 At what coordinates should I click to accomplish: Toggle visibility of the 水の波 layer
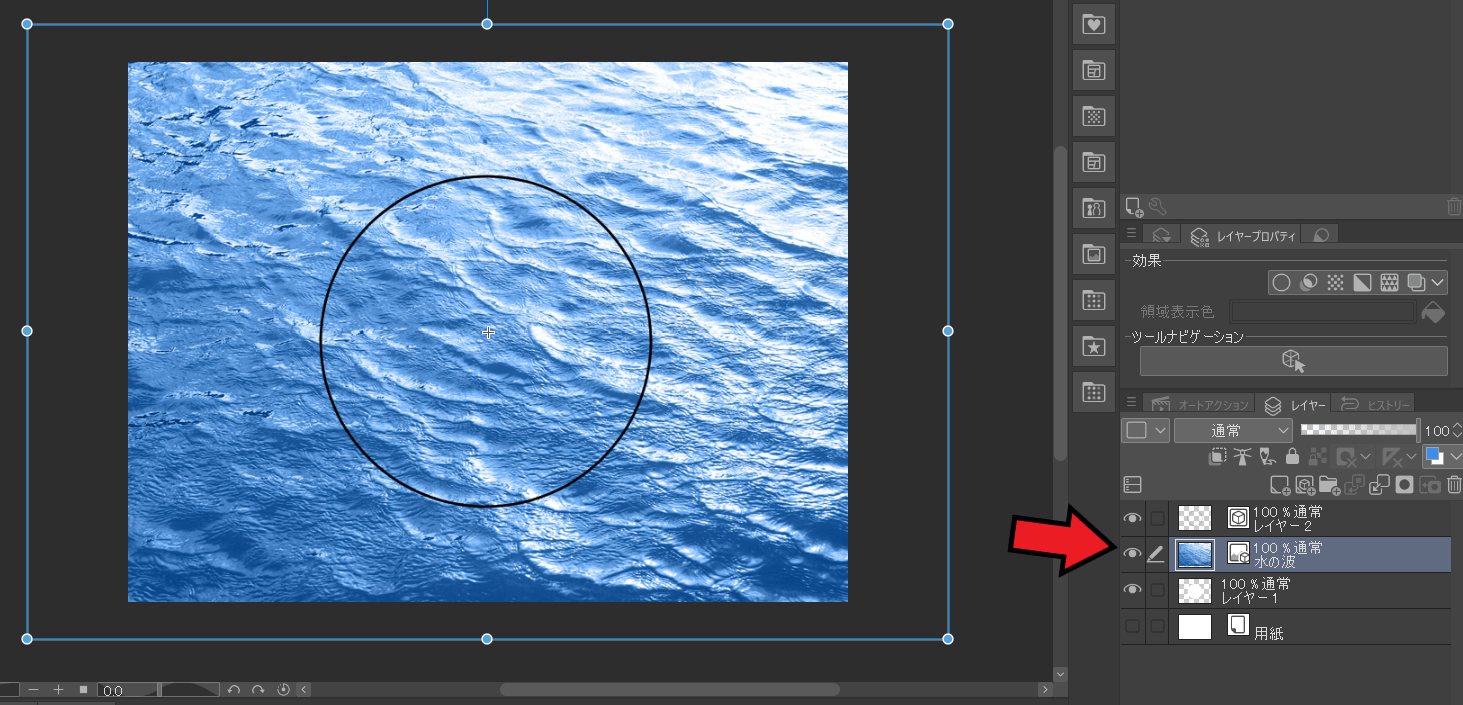coord(1133,554)
